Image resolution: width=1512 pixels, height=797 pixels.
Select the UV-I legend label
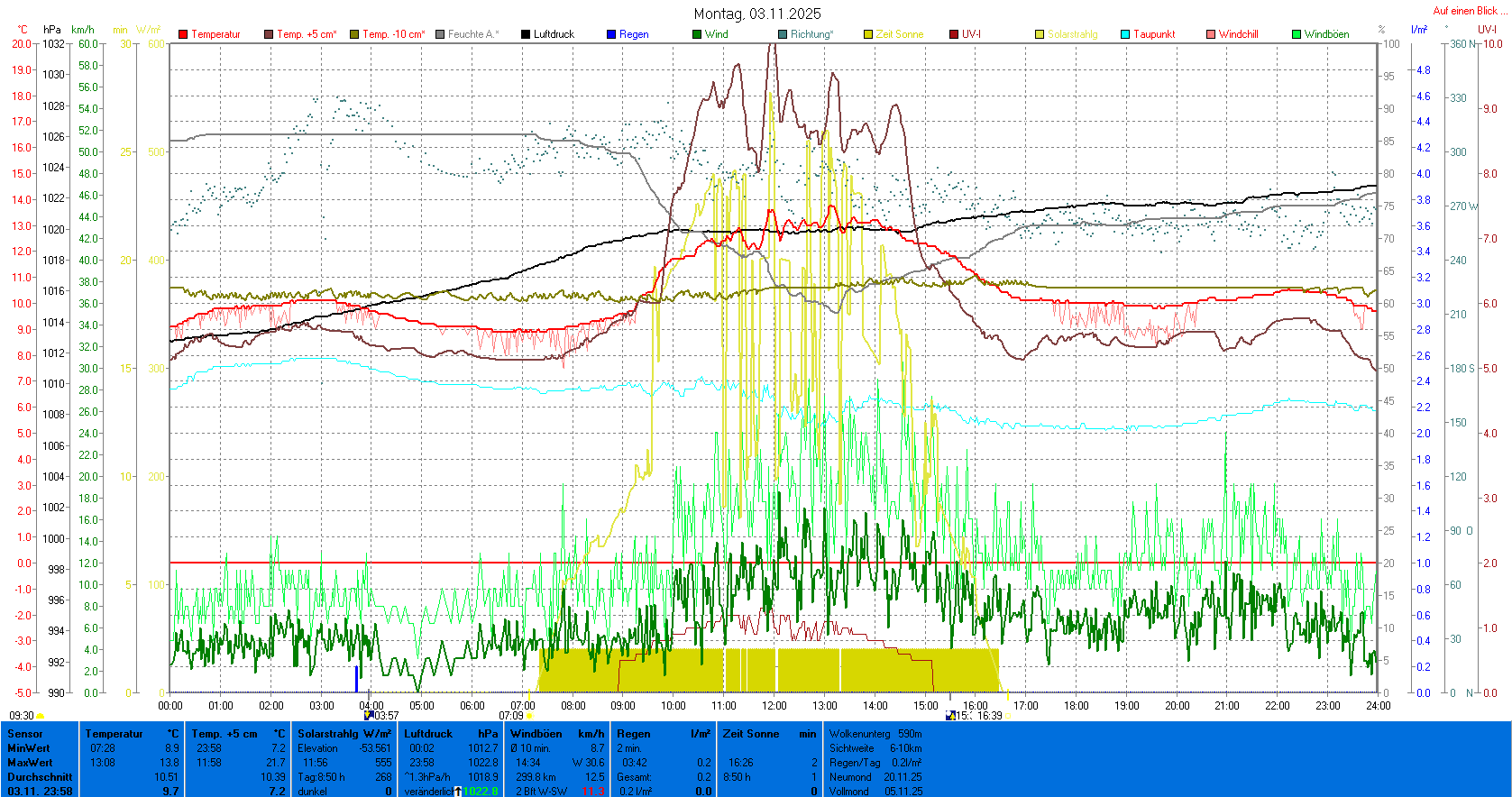(971, 34)
